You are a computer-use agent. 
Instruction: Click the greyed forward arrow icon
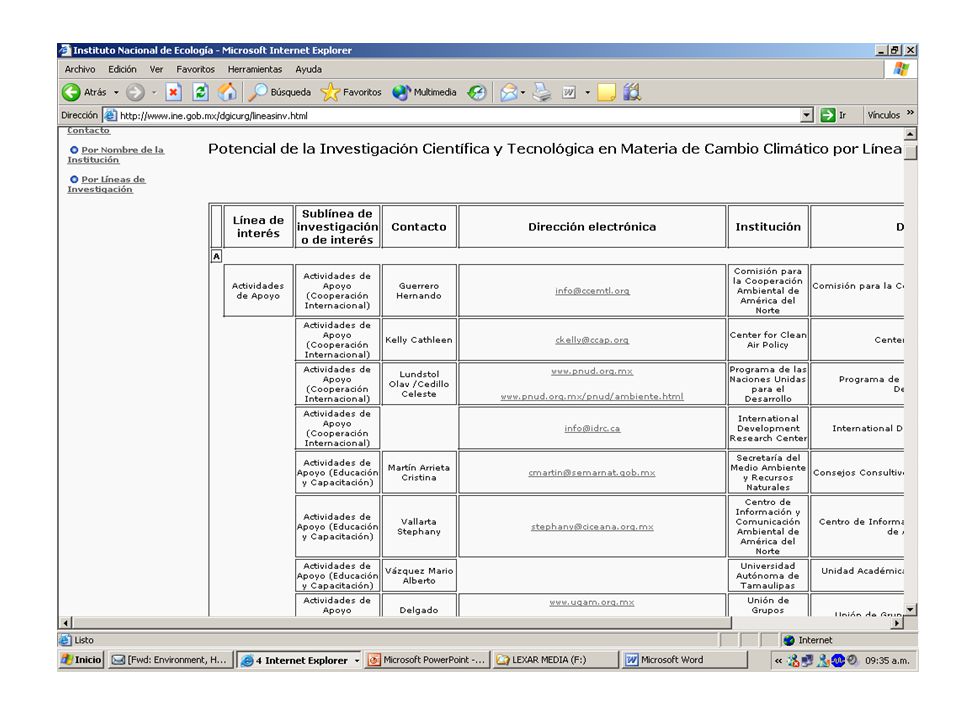(x=135, y=92)
